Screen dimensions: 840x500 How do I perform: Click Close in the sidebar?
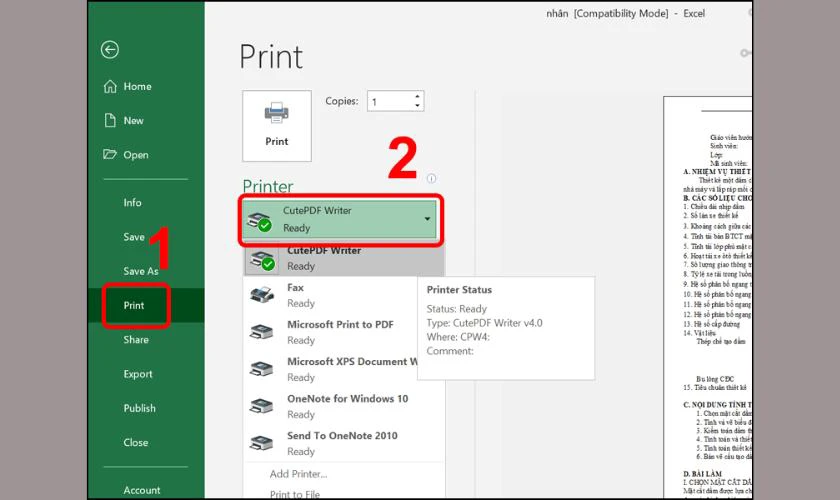click(x=146, y=443)
